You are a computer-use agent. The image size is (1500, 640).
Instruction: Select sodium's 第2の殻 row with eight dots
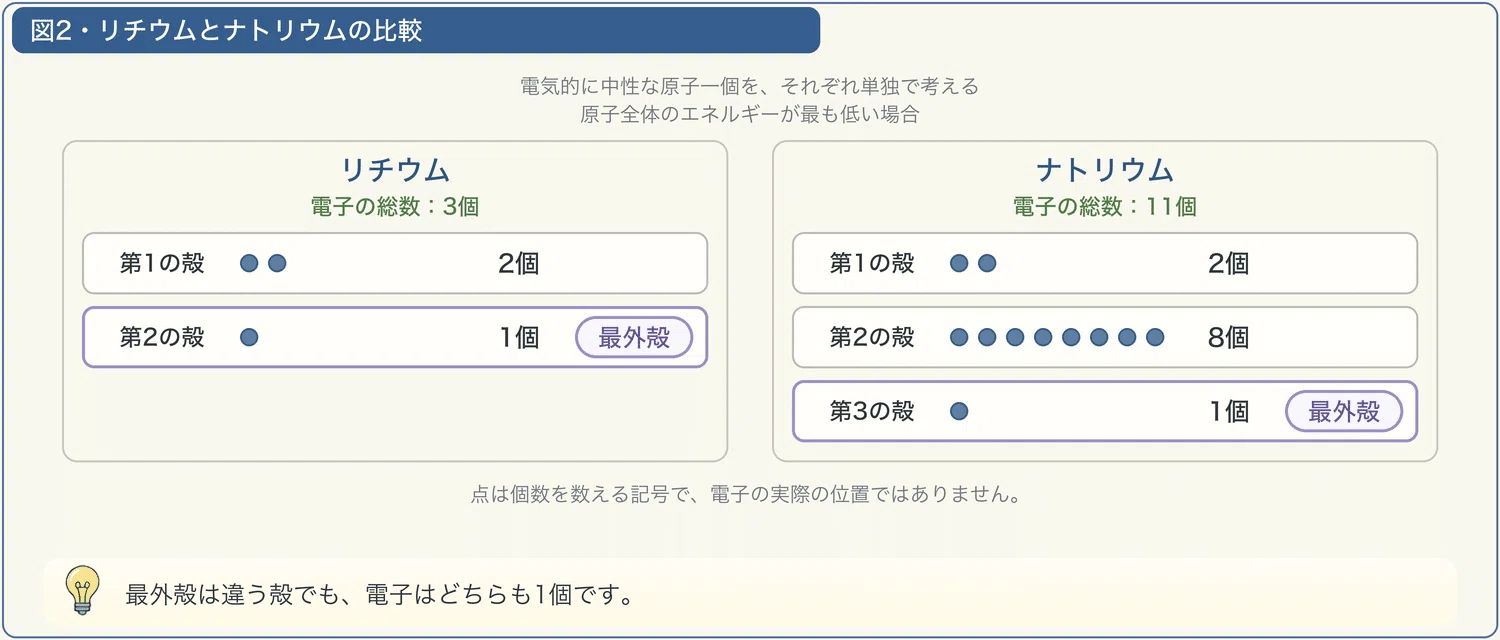click(x=1105, y=337)
